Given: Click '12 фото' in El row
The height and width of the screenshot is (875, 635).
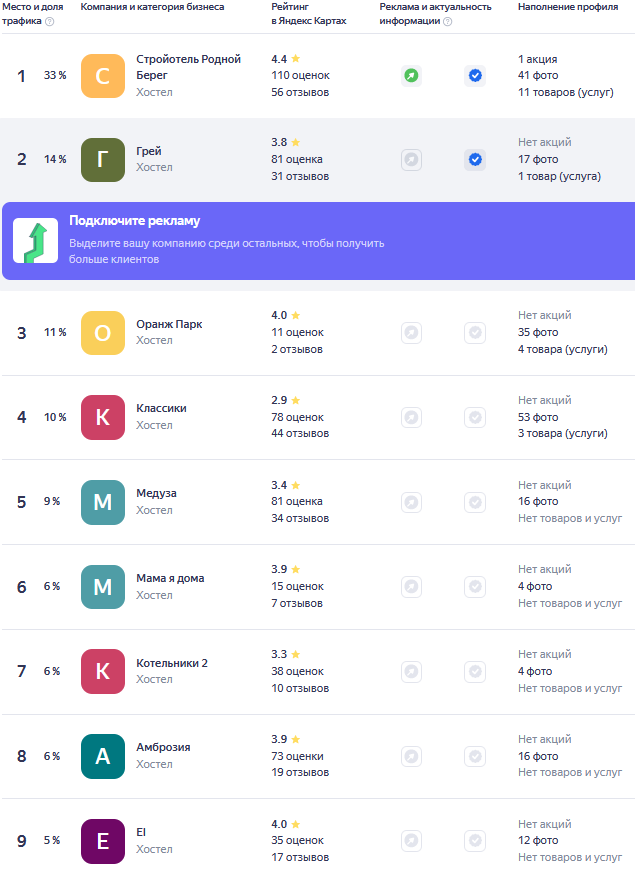Looking at the screenshot, I should [x=538, y=840].
